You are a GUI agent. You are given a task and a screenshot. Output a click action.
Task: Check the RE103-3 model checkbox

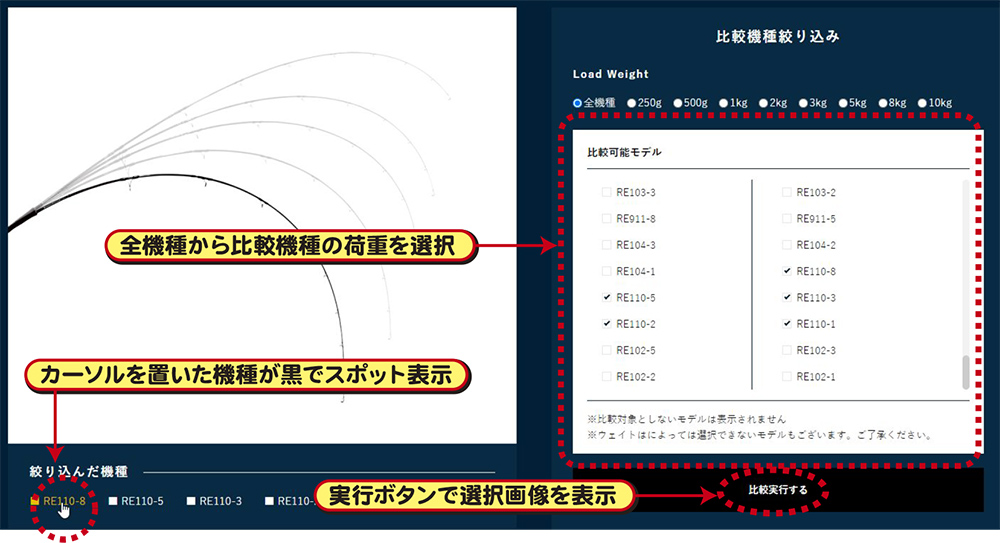pyautogui.click(x=607, y=192)
